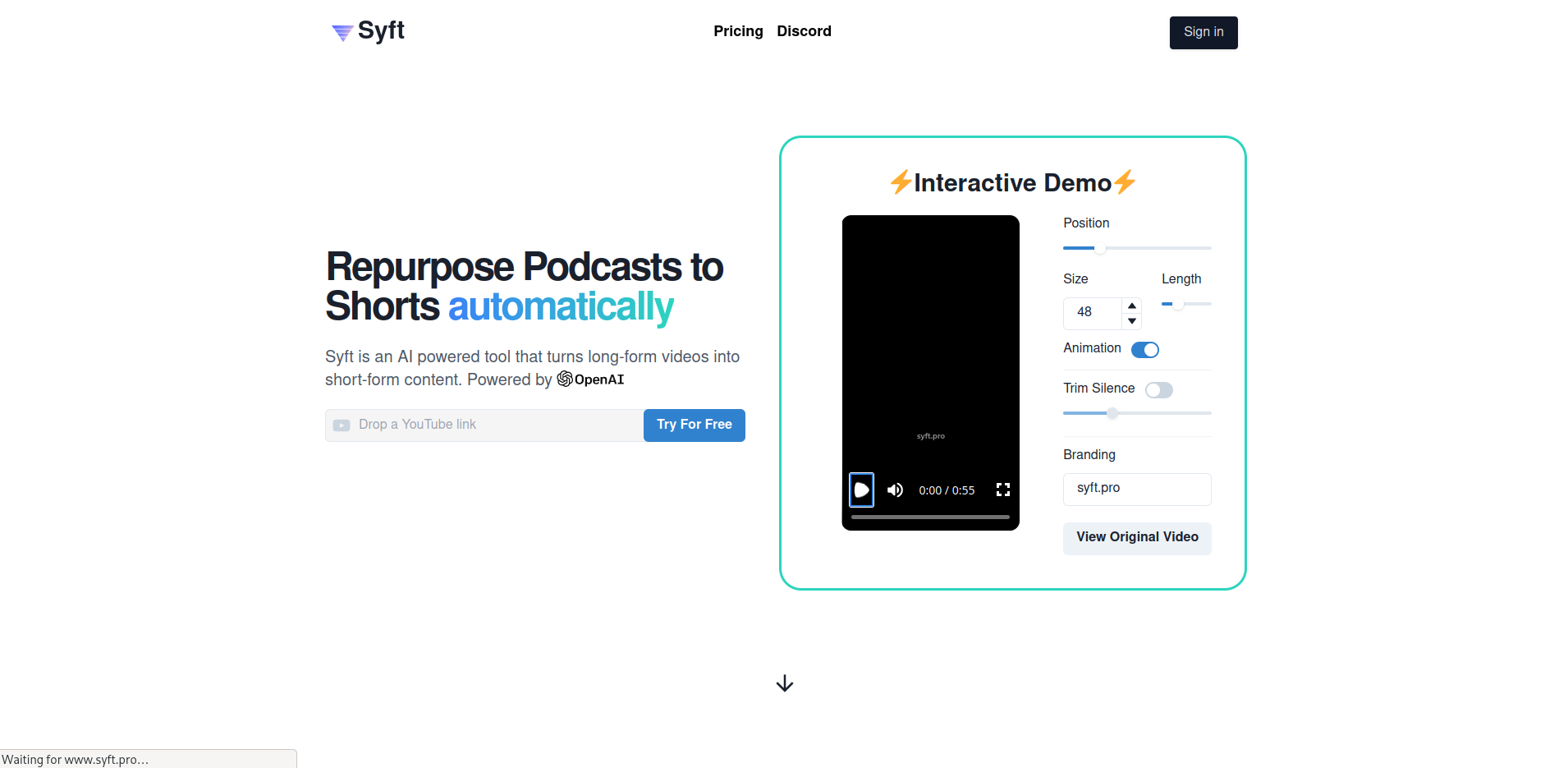
Task: Open the Pricing page
Action: pyautogui.click(x=738, y=31)
